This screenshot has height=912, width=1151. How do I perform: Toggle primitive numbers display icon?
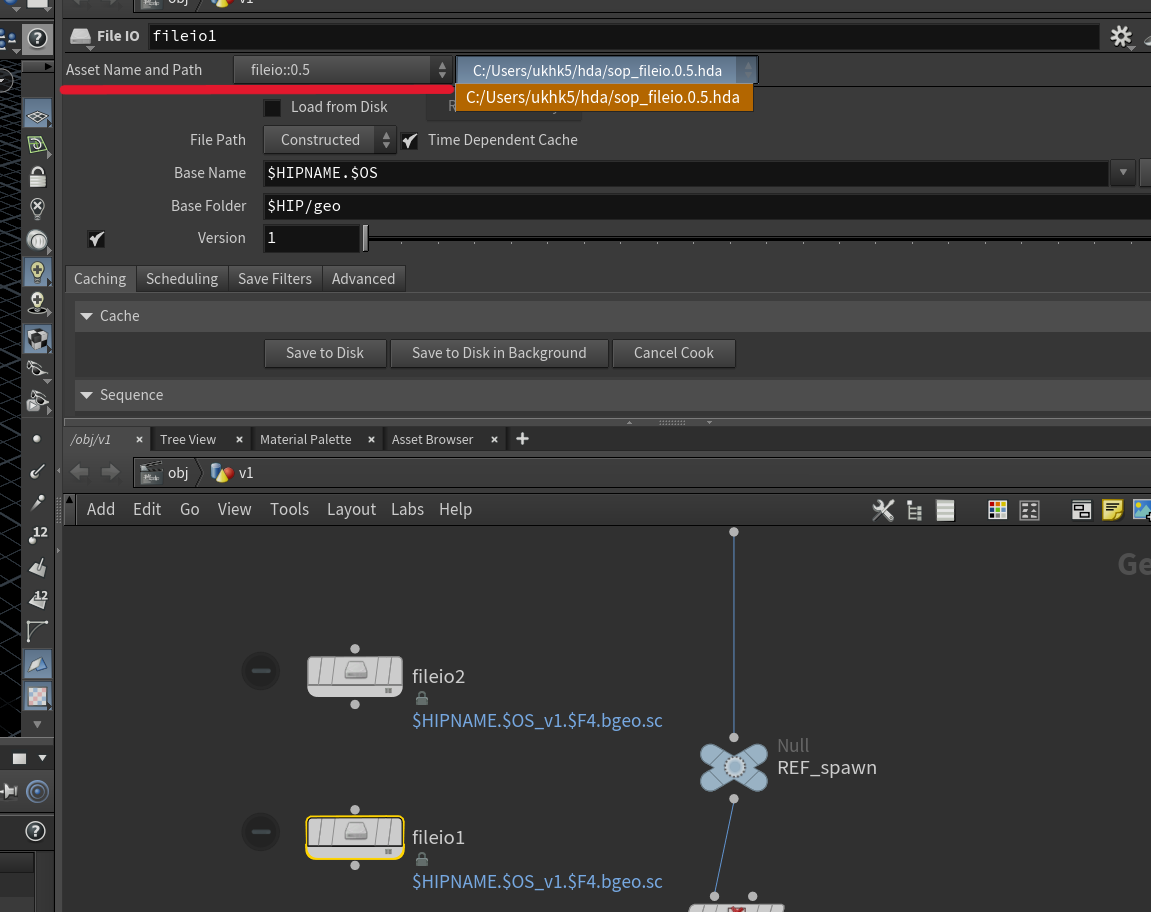coord(37,598)
